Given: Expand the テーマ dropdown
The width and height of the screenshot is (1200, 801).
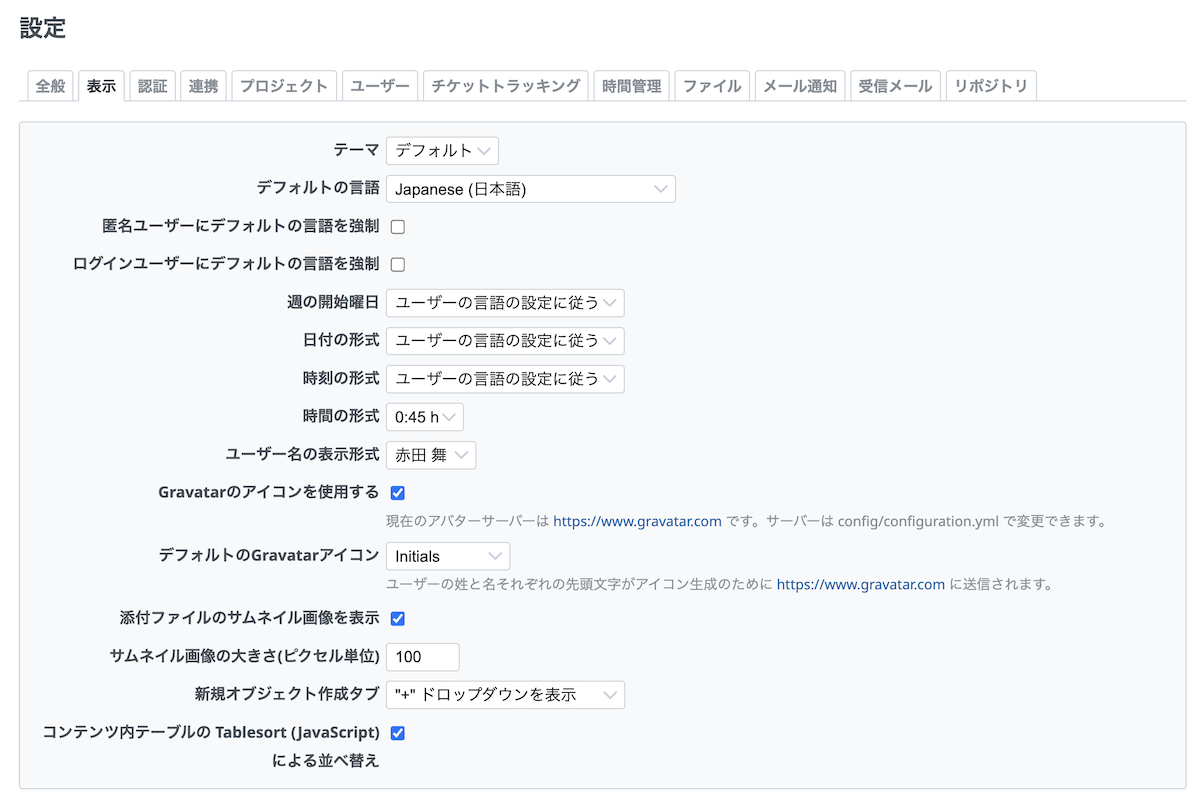Looking at the screenshot, I should [442, 151].
